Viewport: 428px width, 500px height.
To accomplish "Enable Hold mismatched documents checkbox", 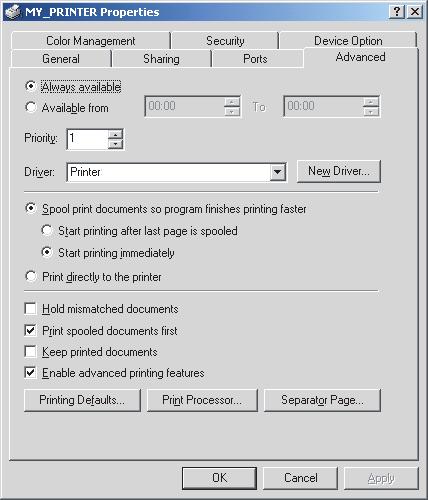I will pyautogui.click(x=30, y=309).
